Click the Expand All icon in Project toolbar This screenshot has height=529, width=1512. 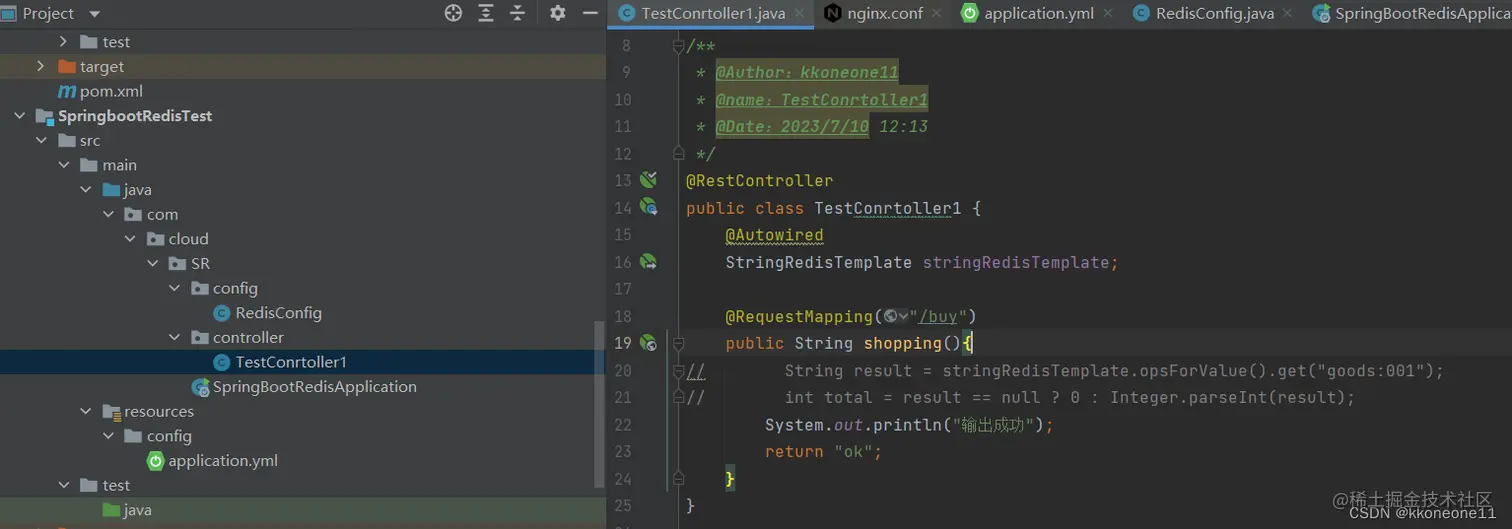(x=486, y=13)
